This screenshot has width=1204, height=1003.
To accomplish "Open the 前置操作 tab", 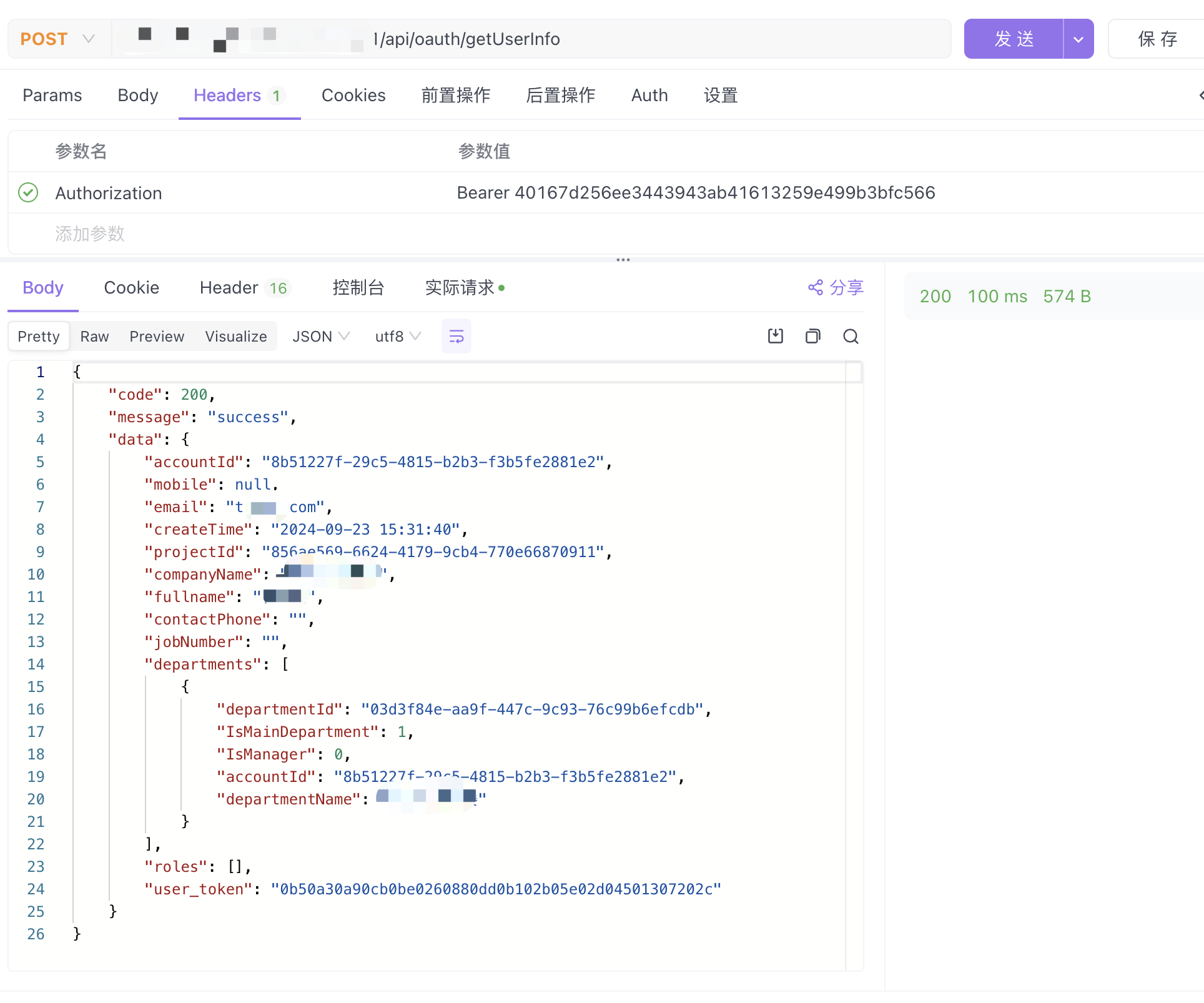I will pyautogui.click(x=456, y=95).
